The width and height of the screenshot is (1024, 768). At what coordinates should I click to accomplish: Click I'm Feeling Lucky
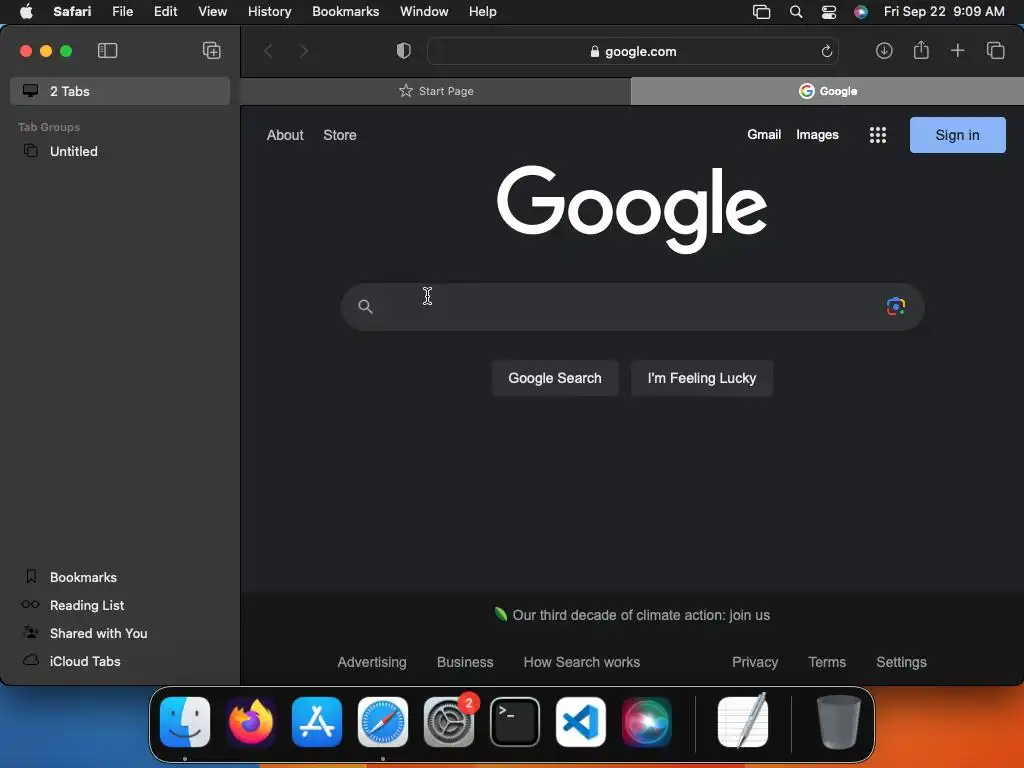(701, 378)
